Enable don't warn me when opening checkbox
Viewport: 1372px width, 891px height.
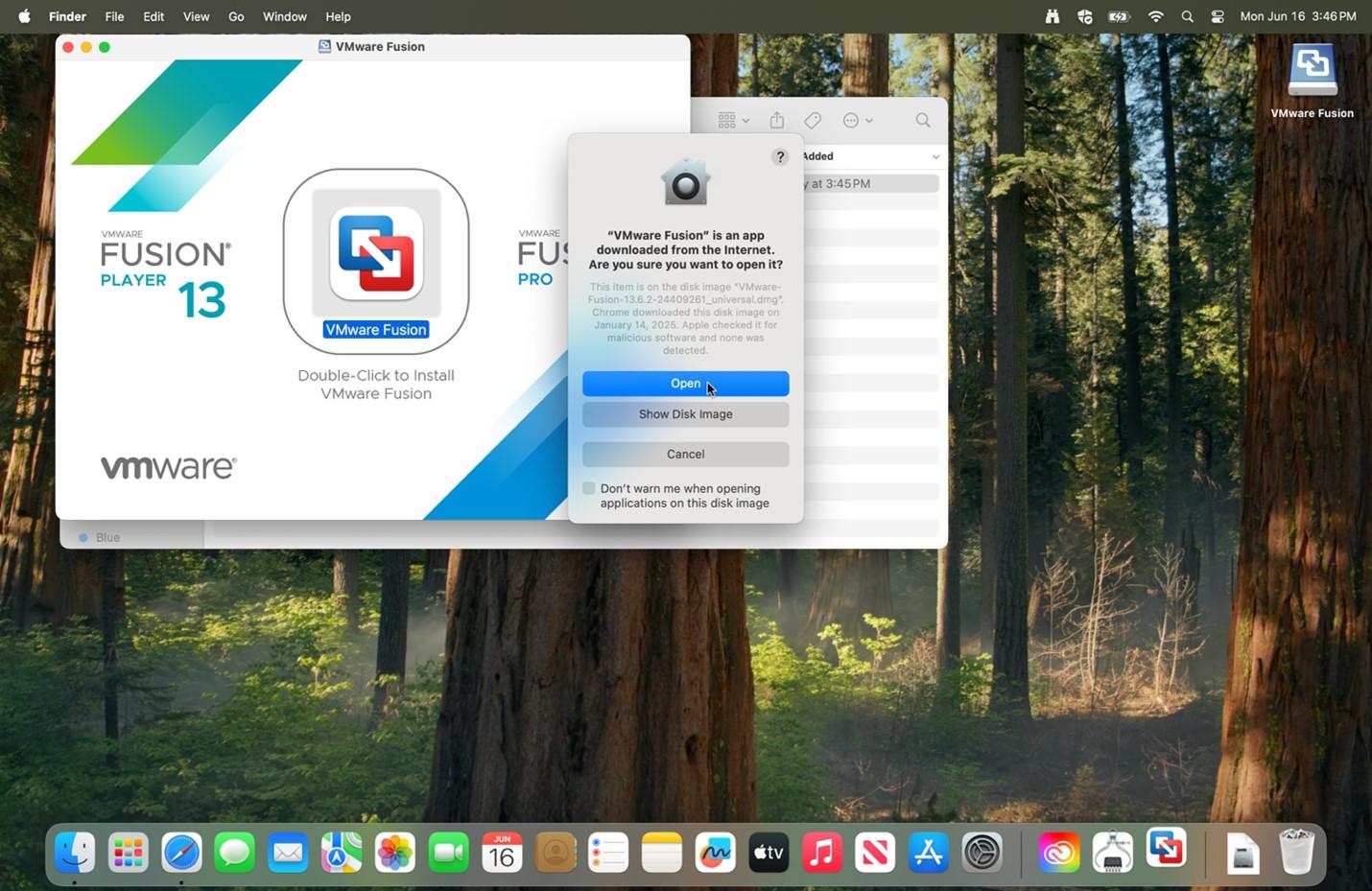(589, 488)
